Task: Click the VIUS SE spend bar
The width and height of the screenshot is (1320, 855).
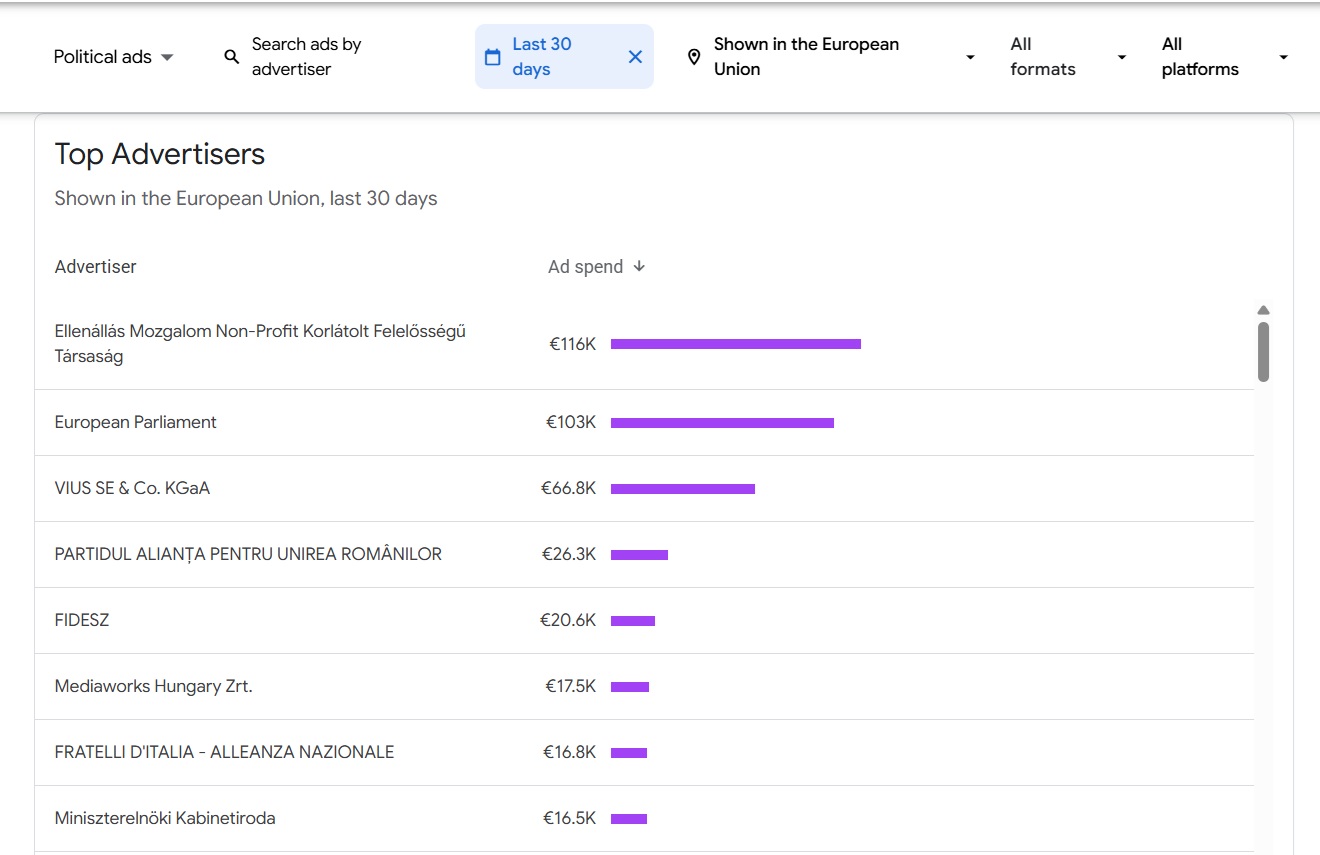Action: tap(683, 489)
